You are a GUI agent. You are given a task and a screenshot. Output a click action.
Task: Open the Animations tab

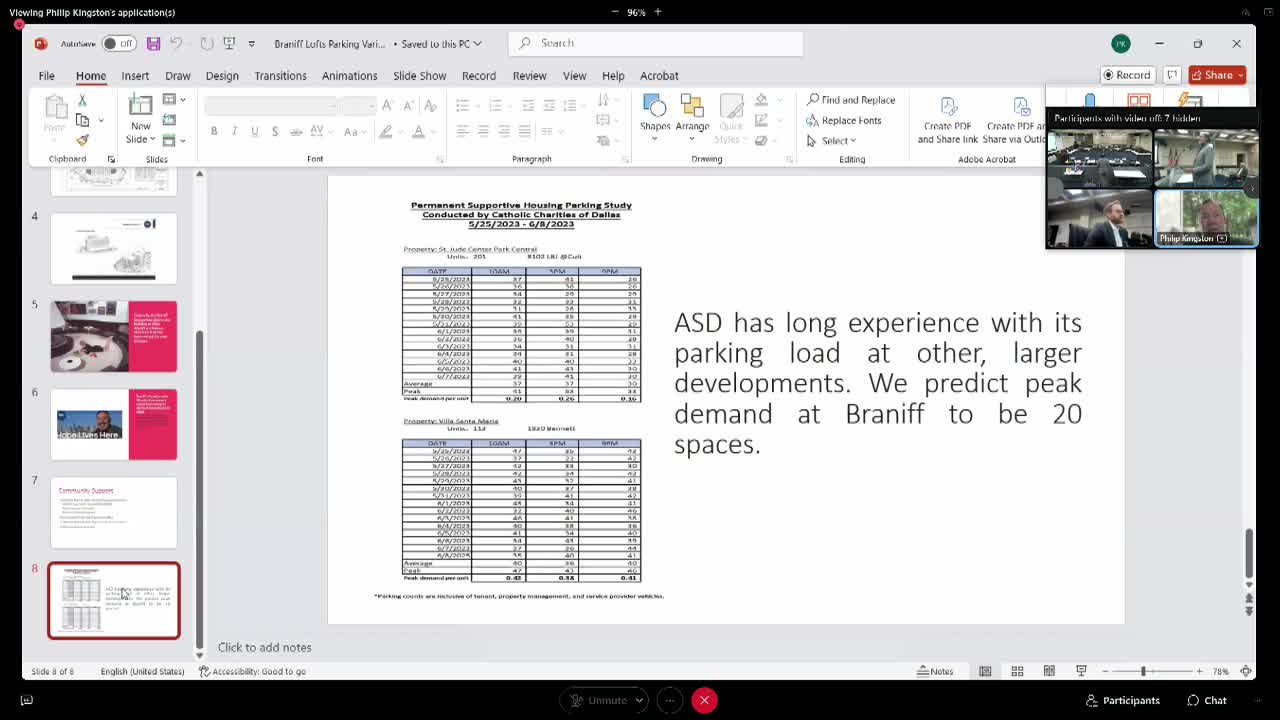tap(349, 75)
